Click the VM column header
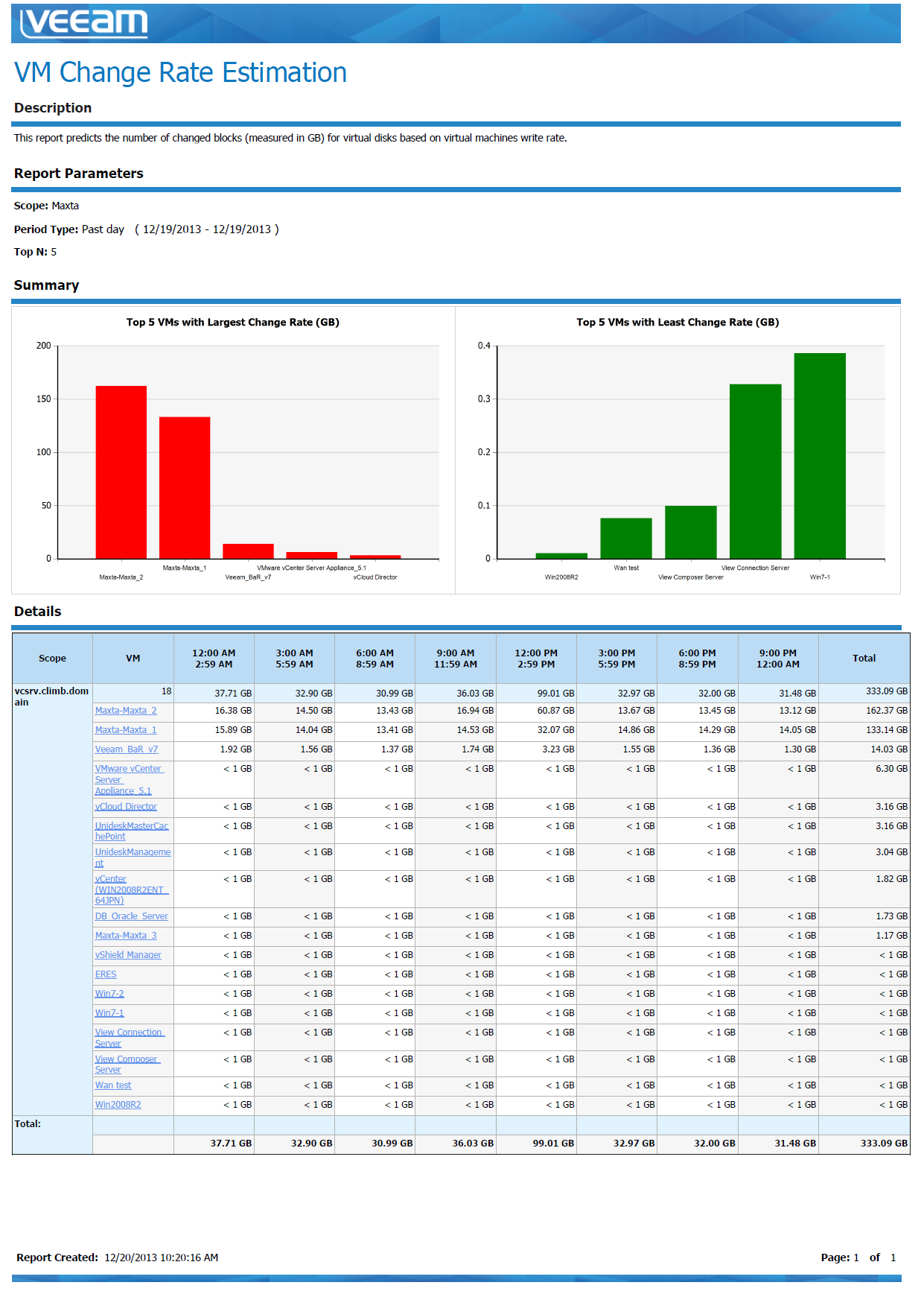The width and height of the screenshot is (924, 1294). [x=133, y=659]
